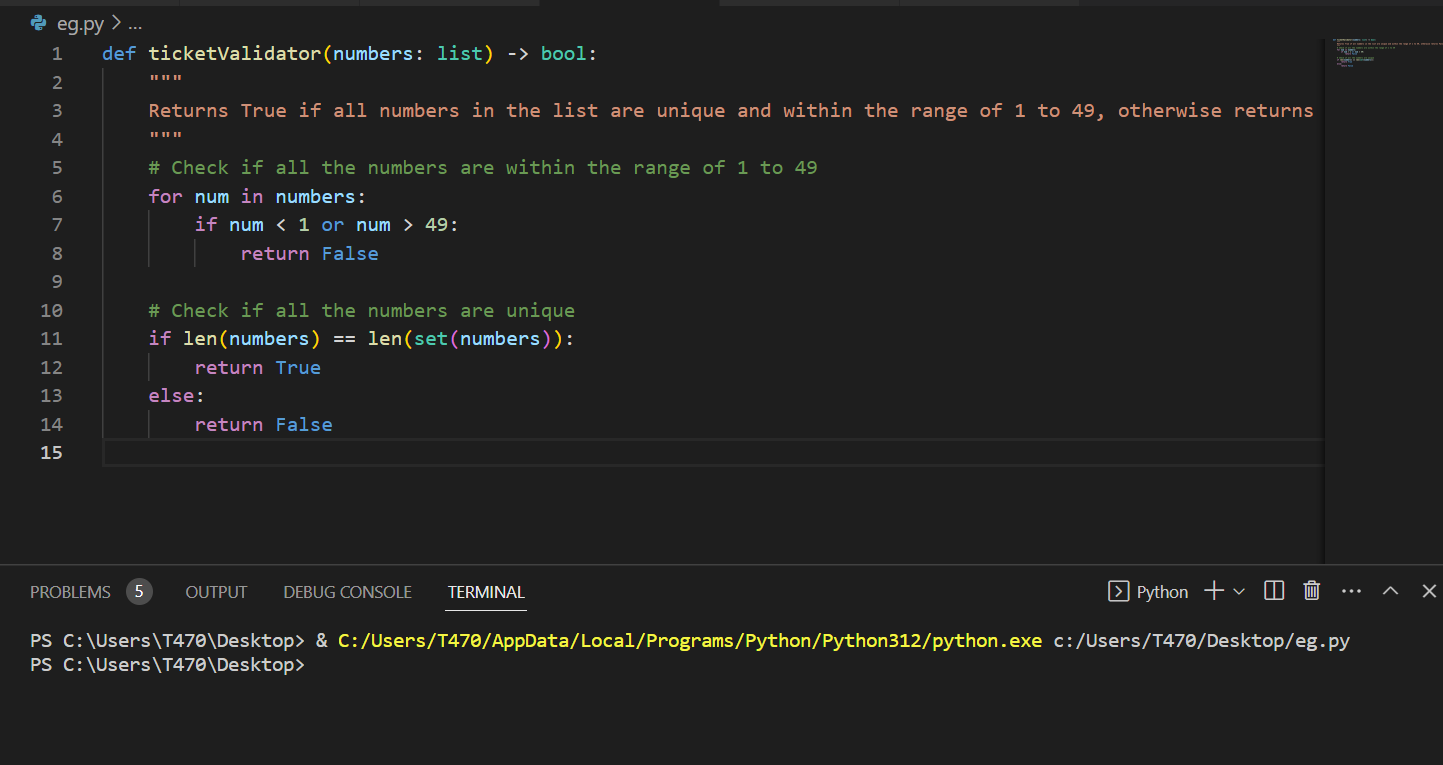Screen dimensions: 1443x765
Task: Open terminal more actions ellipsis icon
Action: (x=1351, y=591)
